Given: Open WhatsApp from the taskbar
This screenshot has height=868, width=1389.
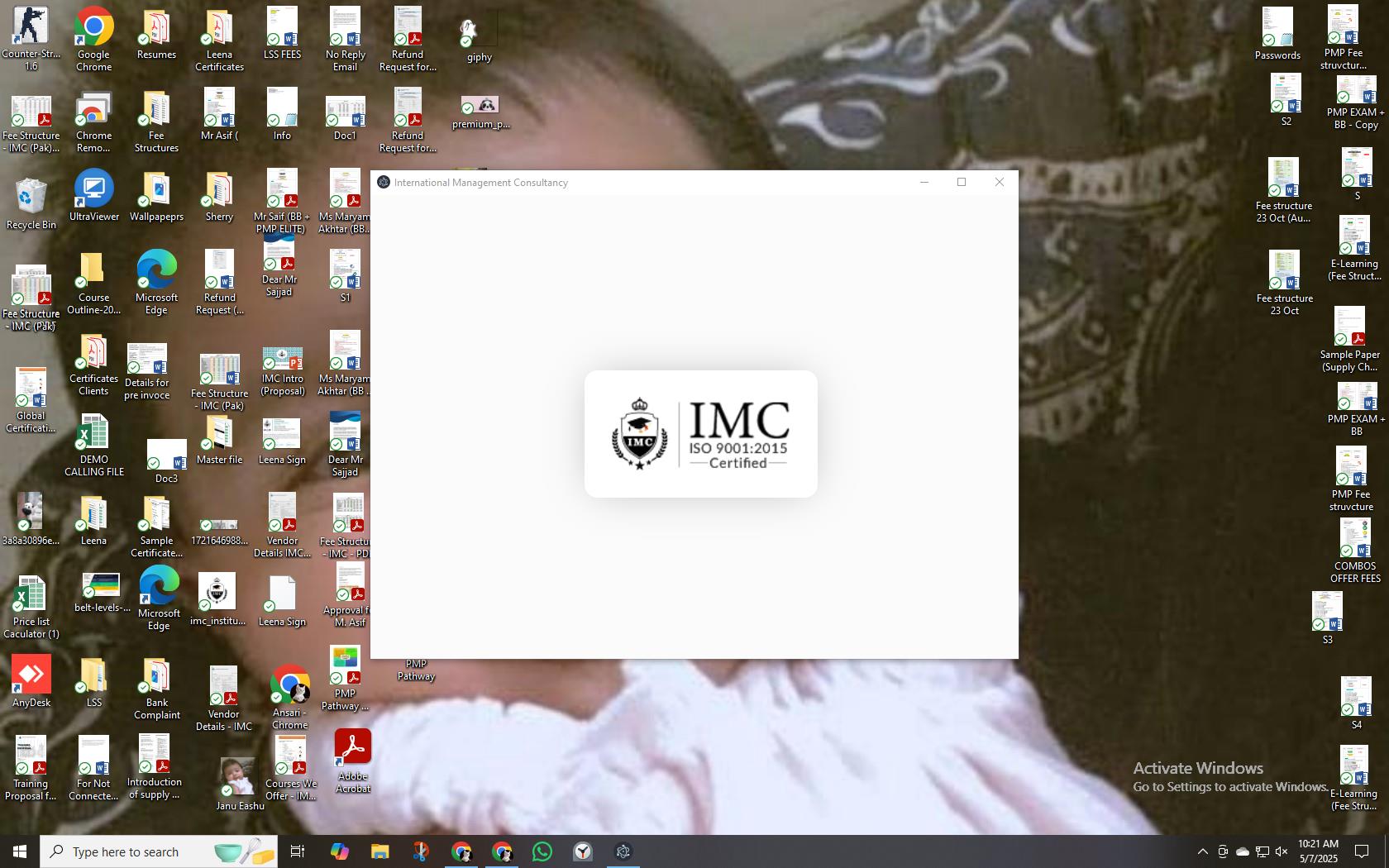Looking at the screenshot, I should click(x=542, y=851).
